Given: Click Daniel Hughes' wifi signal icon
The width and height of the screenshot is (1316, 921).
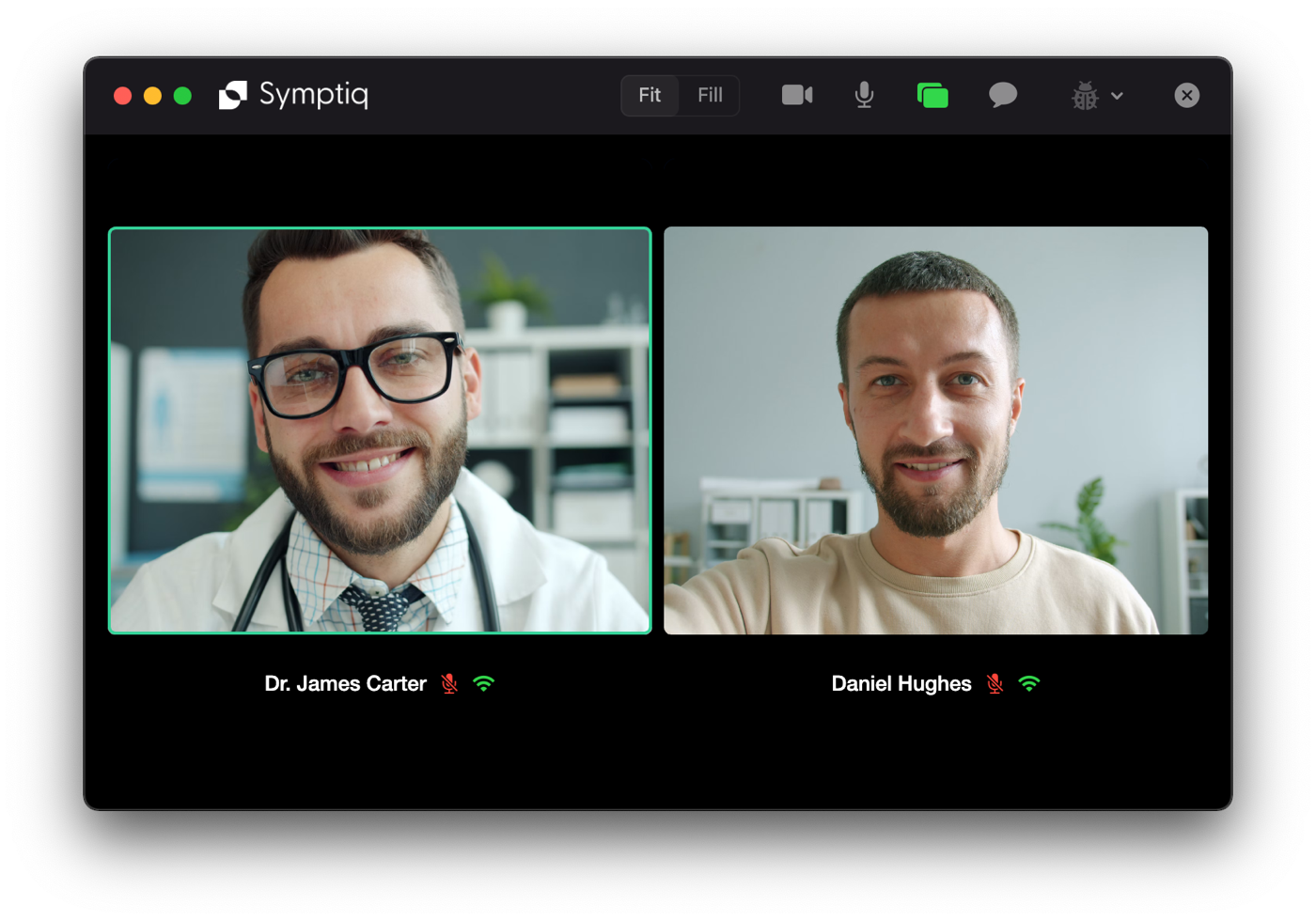Looking at the screenshot, I should (x=1029, y=683).
